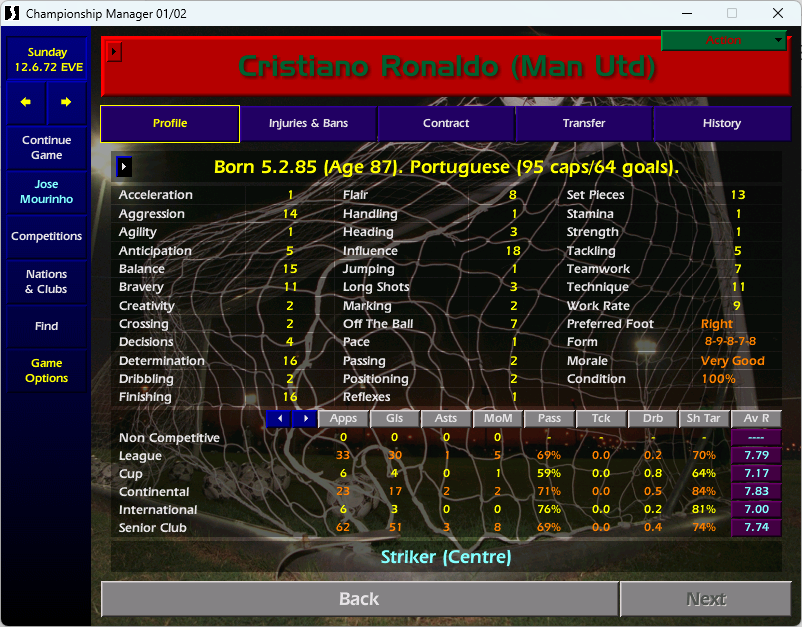This screenshot has height=627, width=802.
Task: Click the International average rating 7.00
Action: [756, 509]
